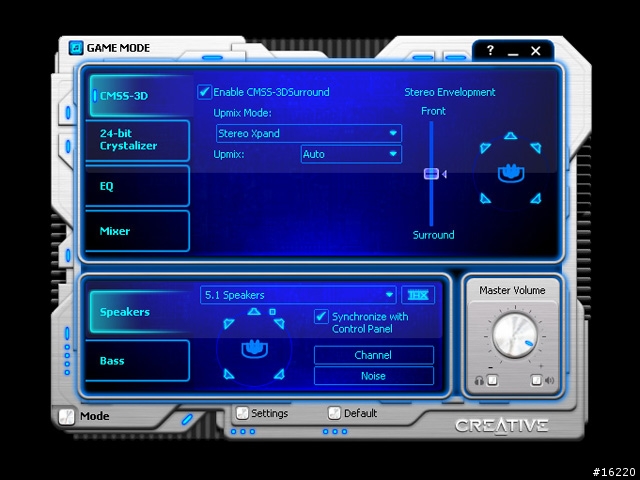Click the GAME MODE title text
This screenshot has height=480, width=640.
tap(118, 48)
